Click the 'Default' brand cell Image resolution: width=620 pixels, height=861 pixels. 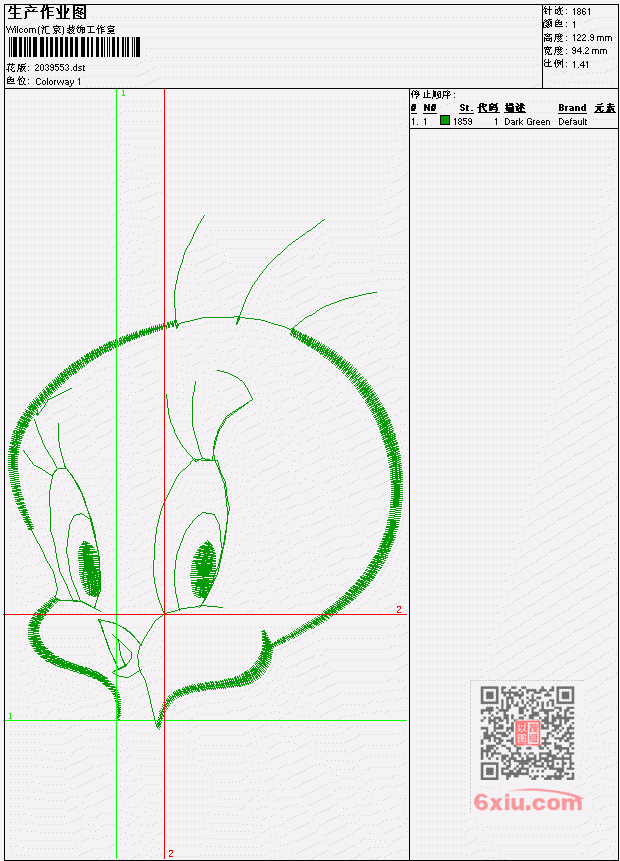573,121
